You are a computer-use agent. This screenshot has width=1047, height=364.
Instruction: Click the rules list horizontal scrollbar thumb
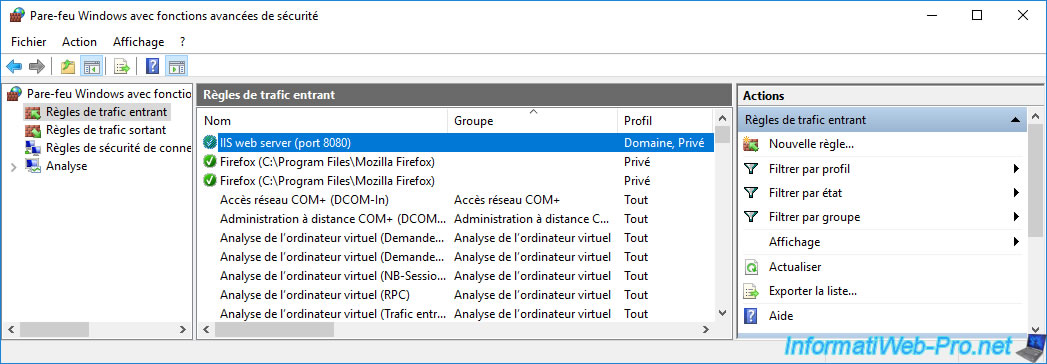(x=274, y=330)
